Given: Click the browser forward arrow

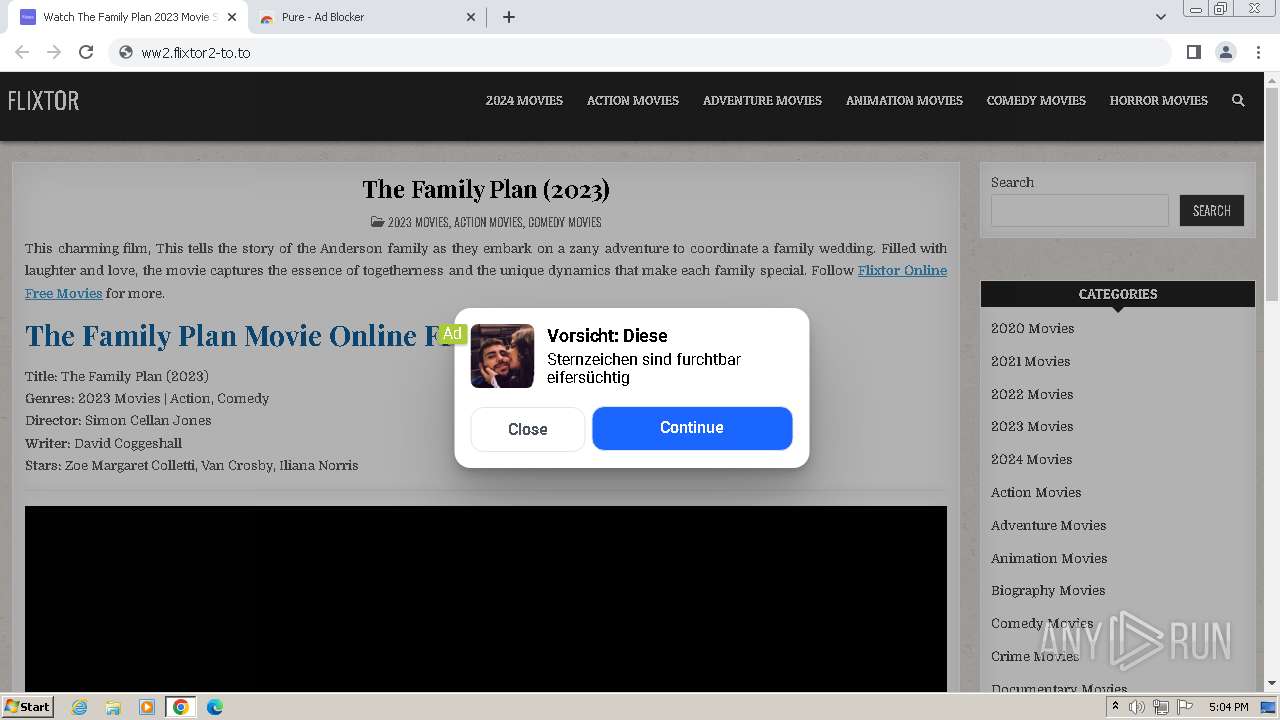Looking at the screenshot, I should pyautogui.click(x=54, y=52).
